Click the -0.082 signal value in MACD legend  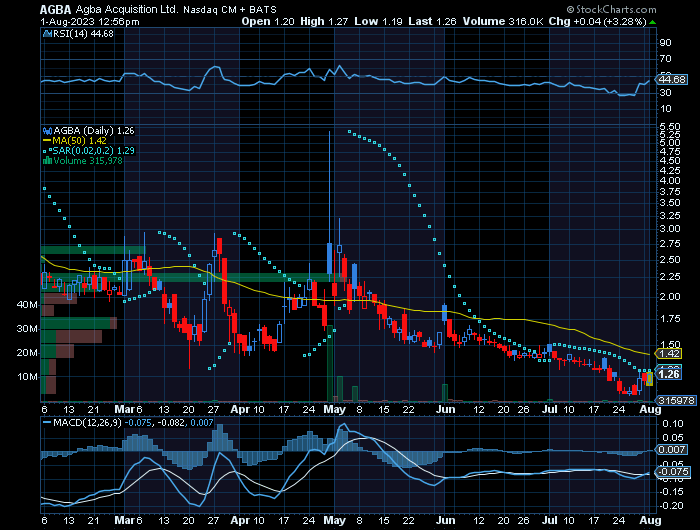171,422
